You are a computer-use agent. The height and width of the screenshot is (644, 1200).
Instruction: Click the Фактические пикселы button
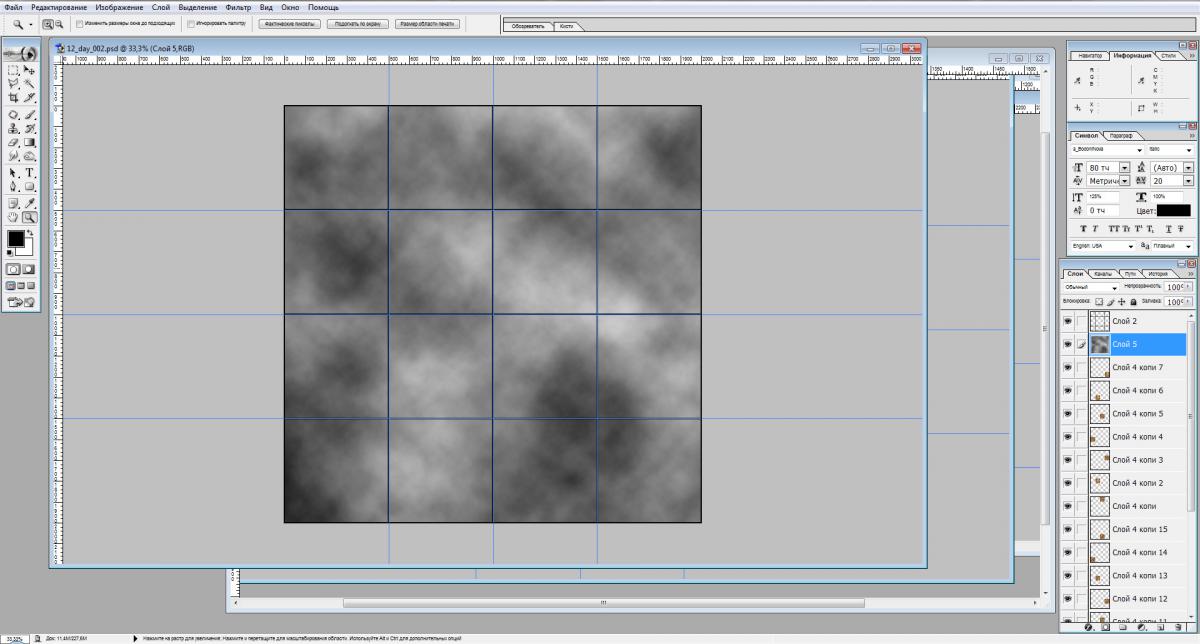tap(288, 23)
